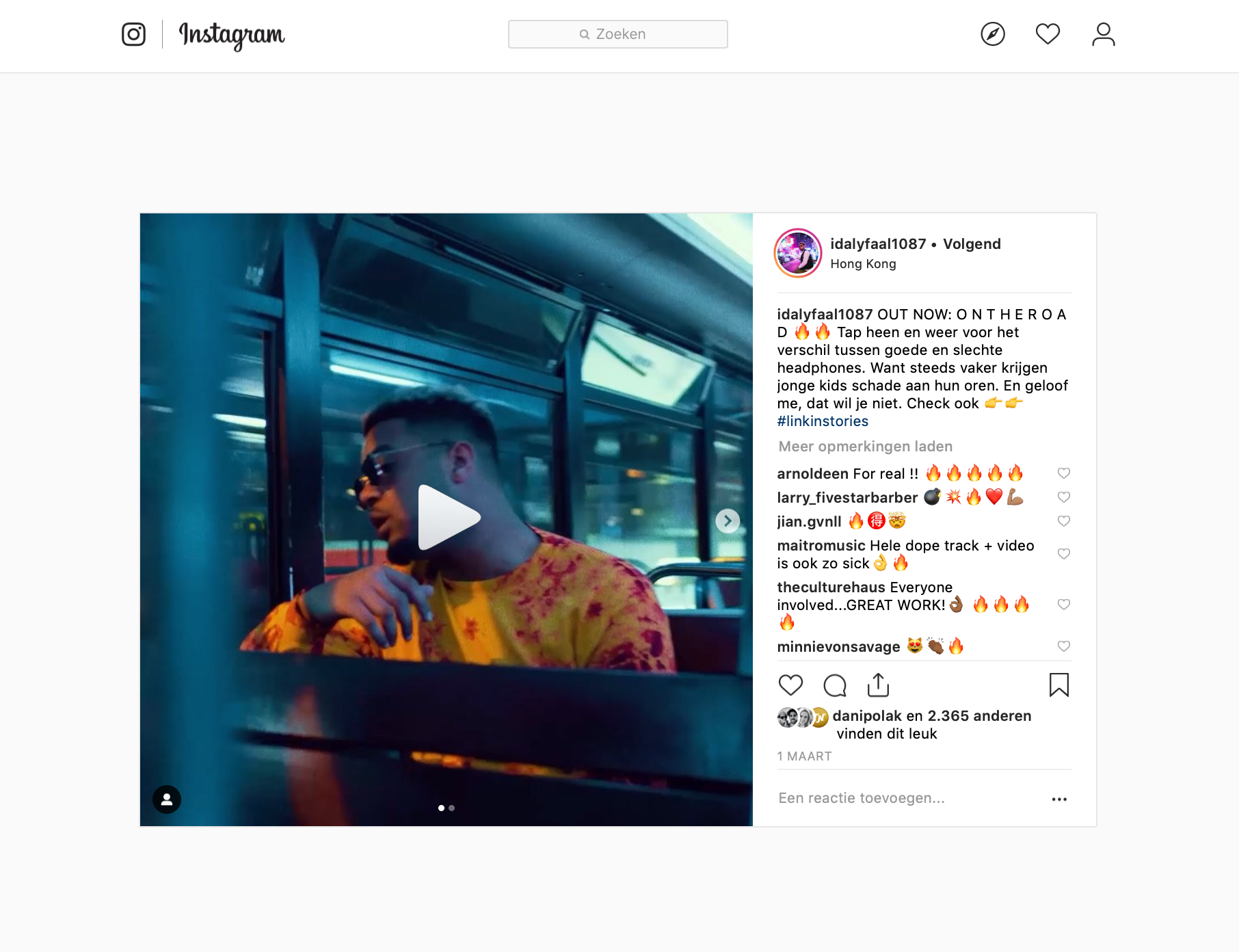Click the Volgend following button
This screenshot has width=1239, height=952.
[x=972, y=244]
